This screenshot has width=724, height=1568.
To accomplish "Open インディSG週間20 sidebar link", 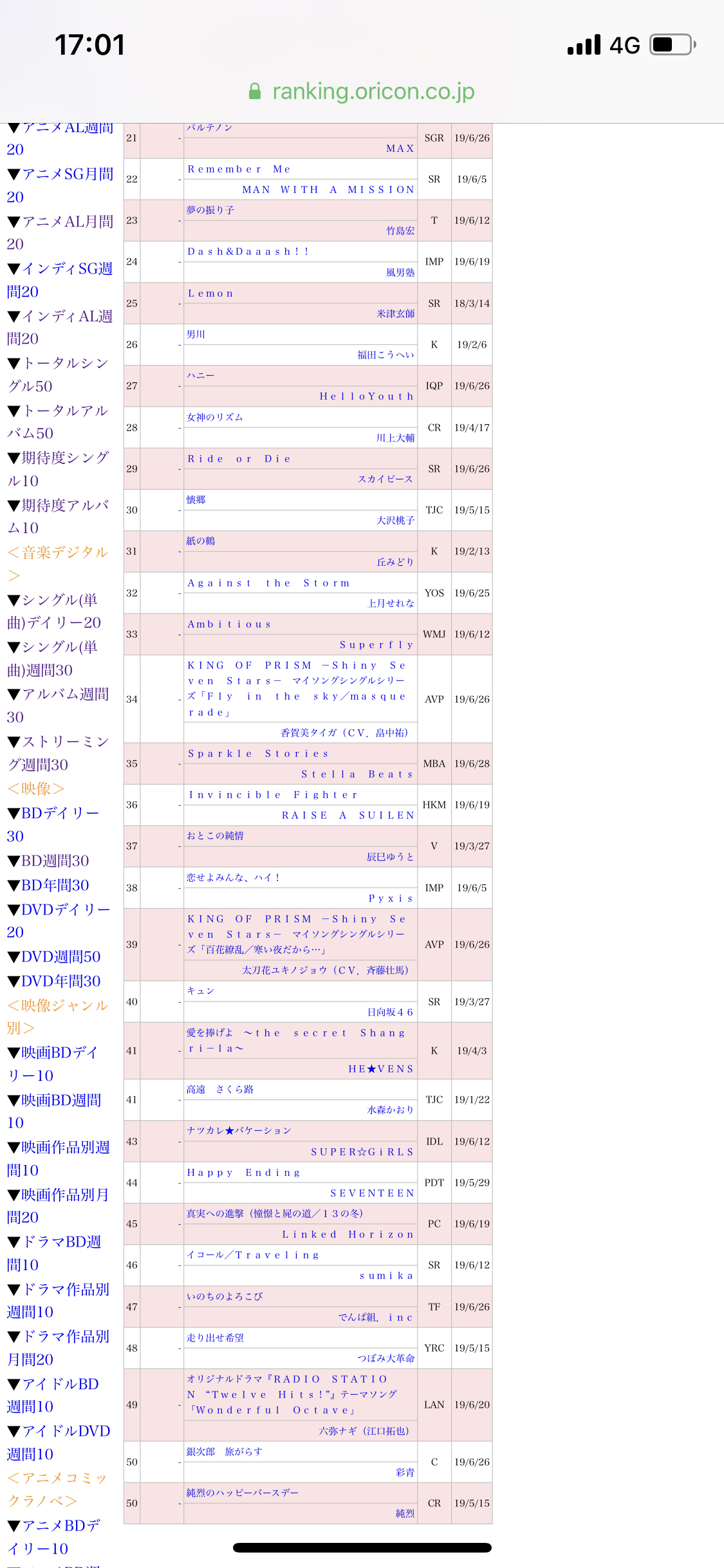I will [x=60, y=280].
